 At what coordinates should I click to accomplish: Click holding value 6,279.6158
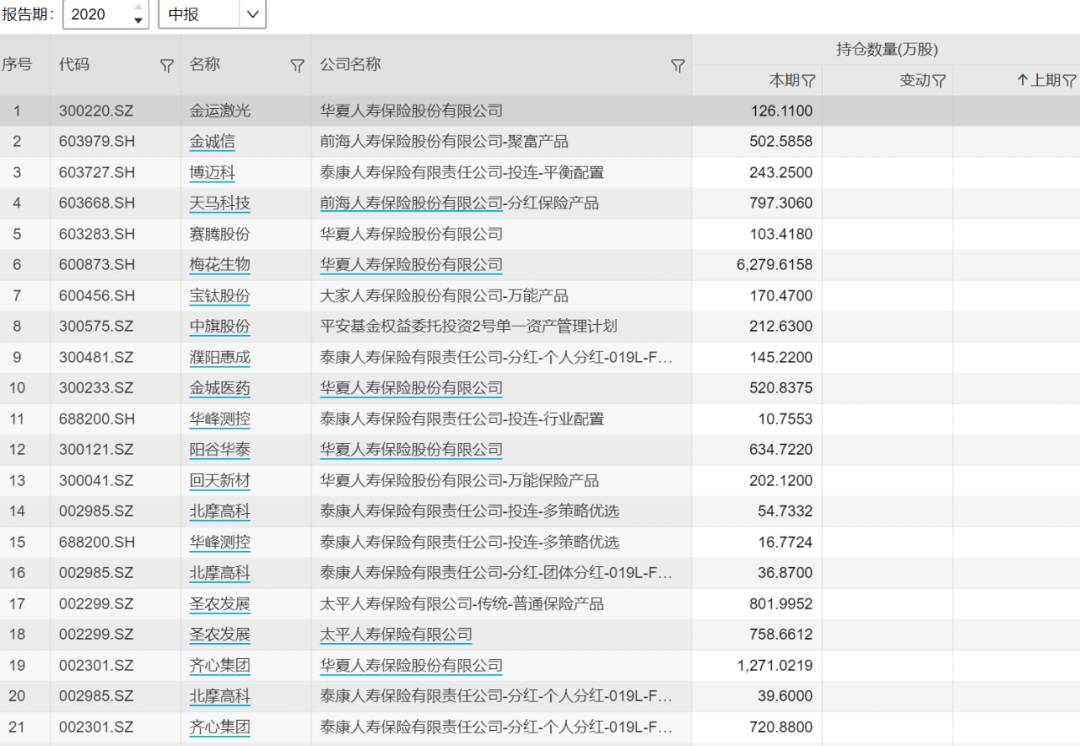click(774, 265)
